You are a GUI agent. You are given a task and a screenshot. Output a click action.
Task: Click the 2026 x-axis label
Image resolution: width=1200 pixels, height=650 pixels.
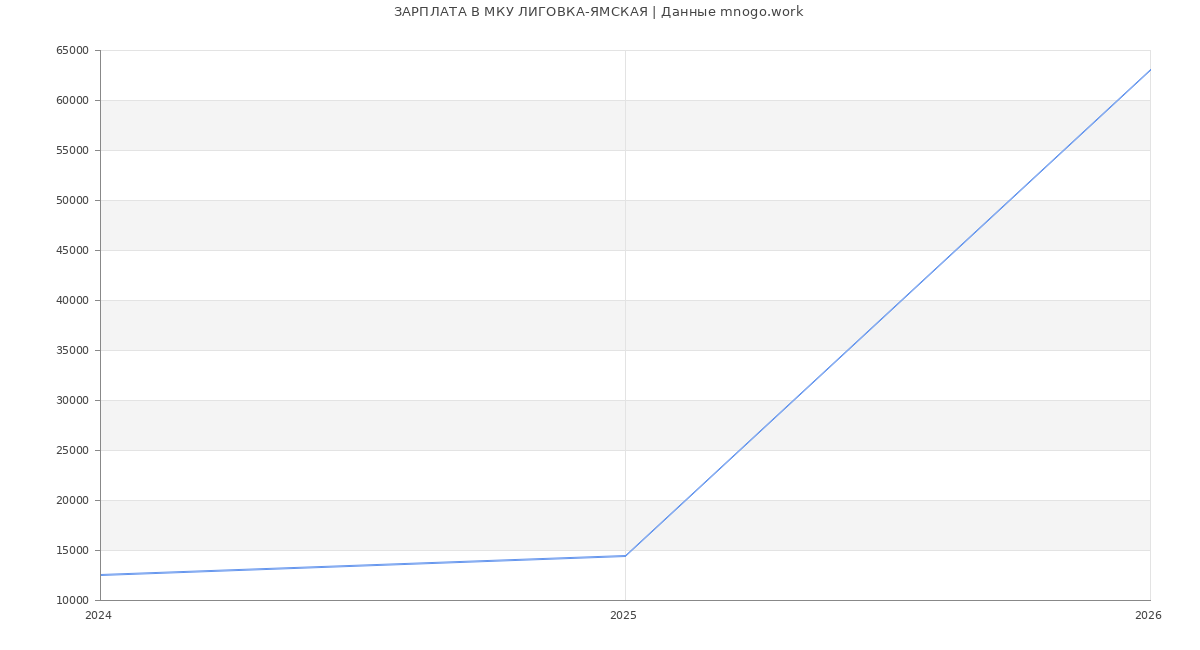1148,616
